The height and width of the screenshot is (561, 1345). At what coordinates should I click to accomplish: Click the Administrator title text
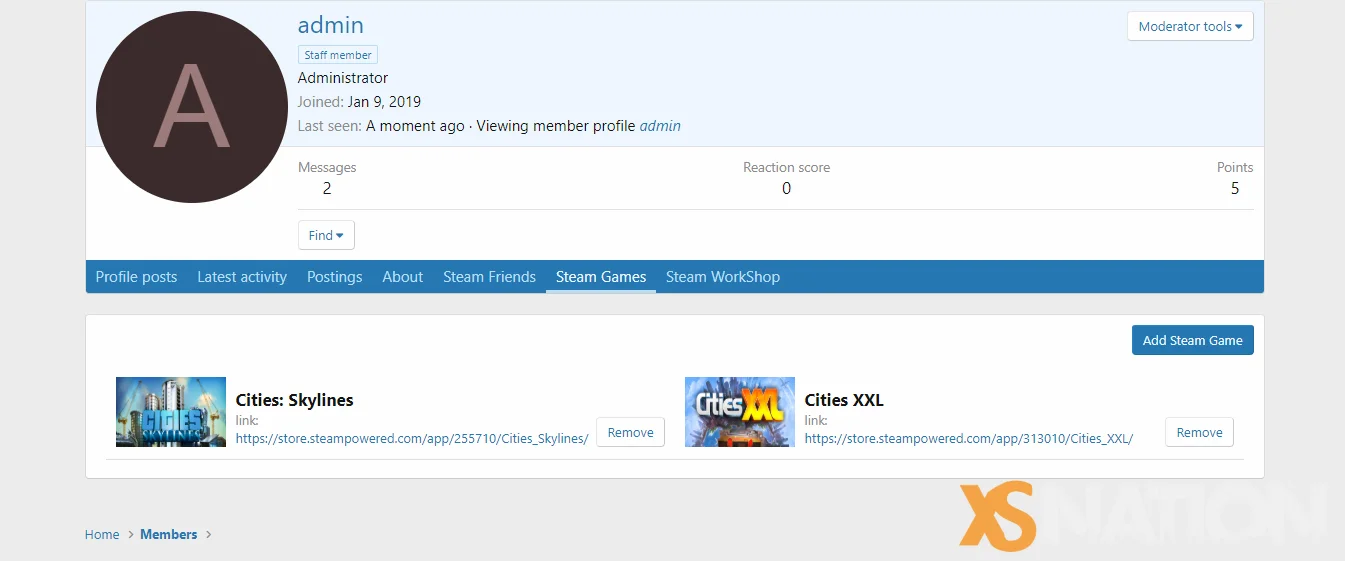343,78
